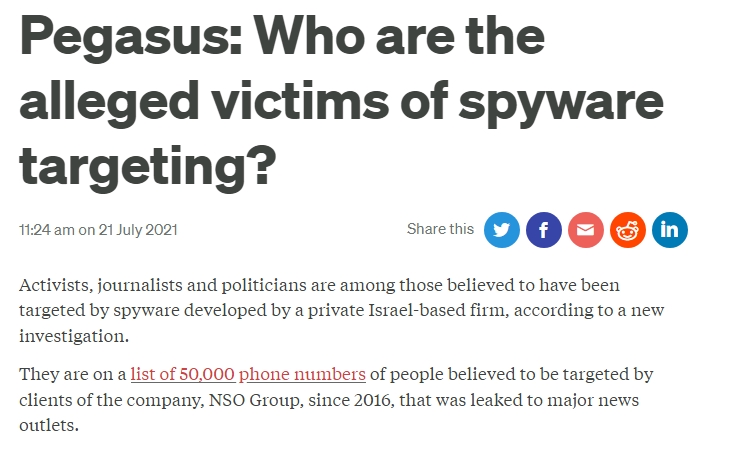
Task: Click the "Share this" label
Action: click(440, 229)
